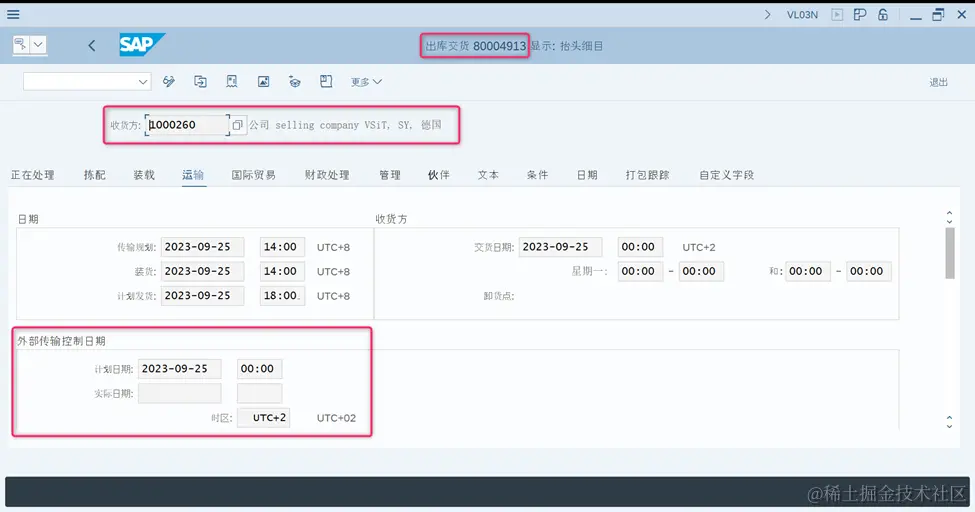Toggle display/change mode glasses-and-pencil icon
The width and height of the screenshot is (975, 512).
[169, 81]
